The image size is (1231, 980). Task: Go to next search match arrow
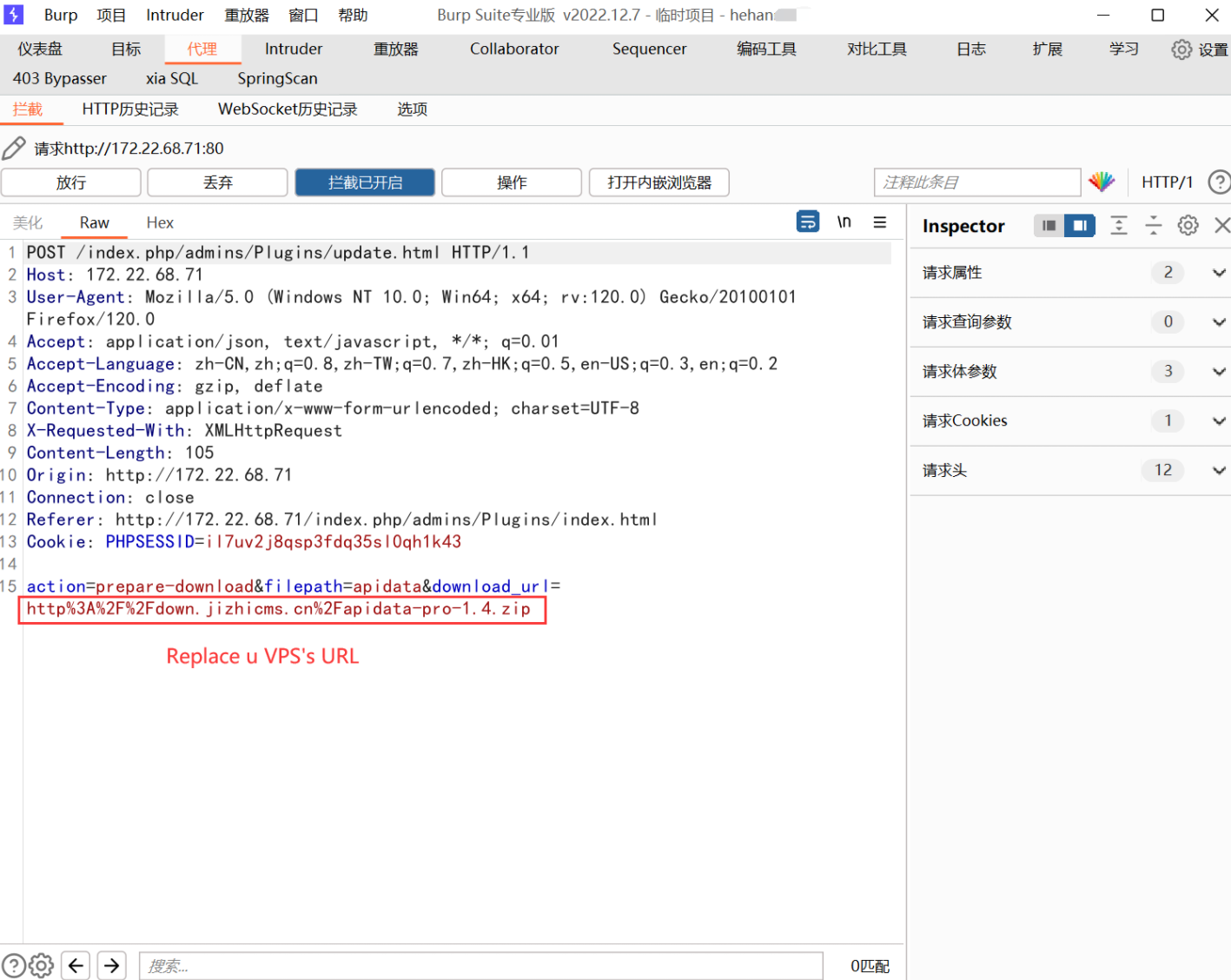pos(112,965)
